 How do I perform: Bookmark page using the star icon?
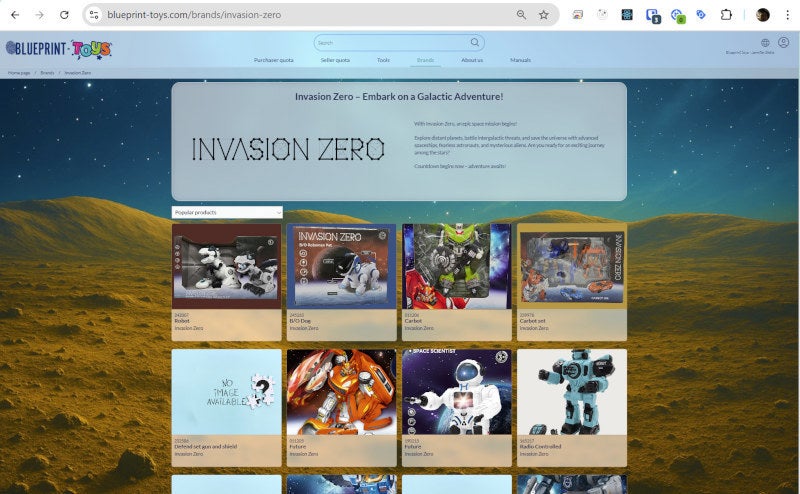(543, 15)
